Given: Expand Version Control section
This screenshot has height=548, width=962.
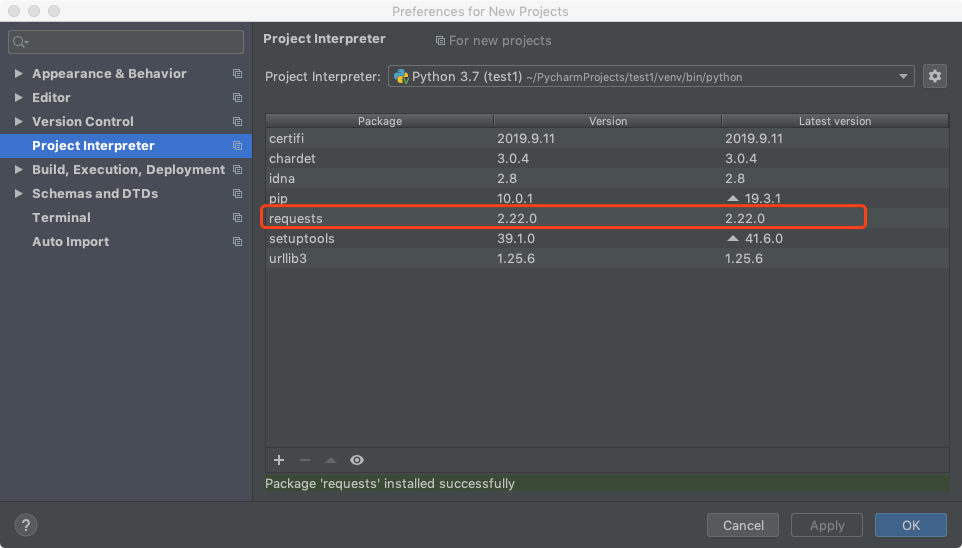Looking at the screenshot, I should (x=18, y=122).
